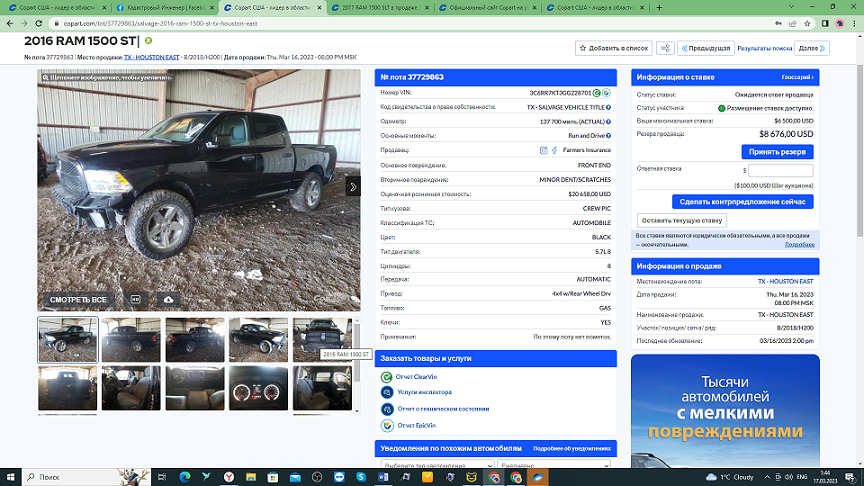
Task: Click ClearVin report icon in services list
Action: click(387, 377)
